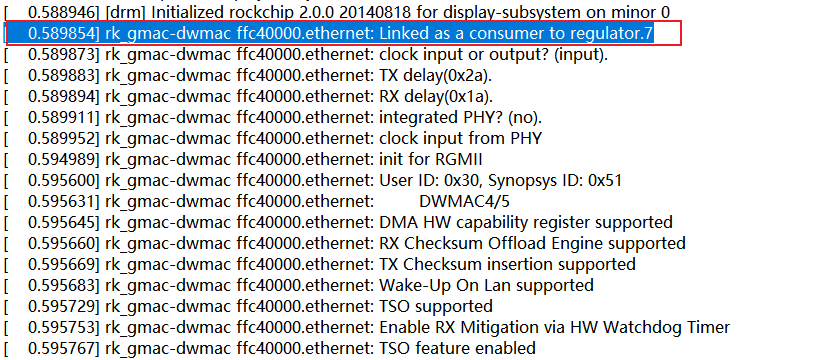Select the 'DWMAC4/5' log line
829x360 pixels.
pyautogui.click(x=257, y=201)
